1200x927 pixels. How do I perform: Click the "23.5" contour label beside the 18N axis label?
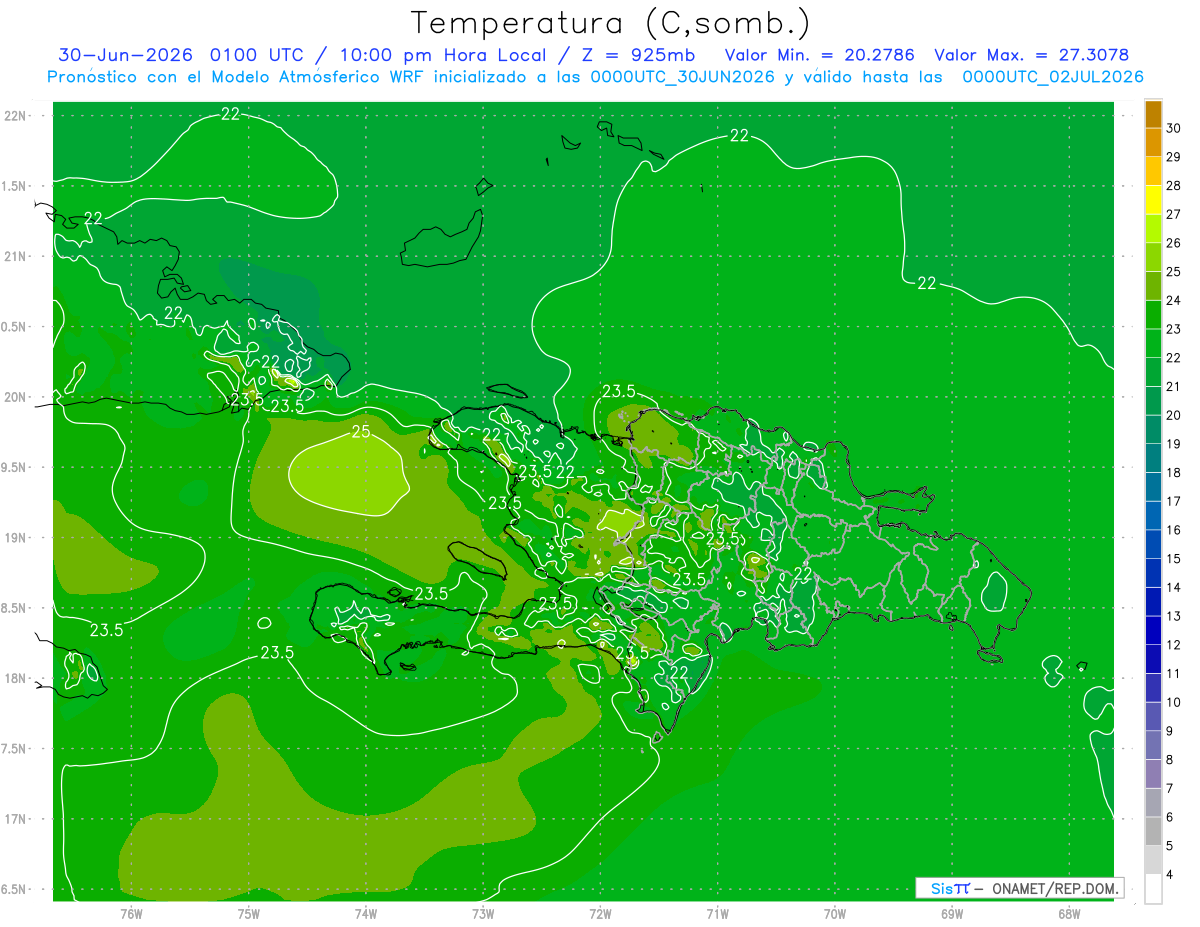point(106,630)
